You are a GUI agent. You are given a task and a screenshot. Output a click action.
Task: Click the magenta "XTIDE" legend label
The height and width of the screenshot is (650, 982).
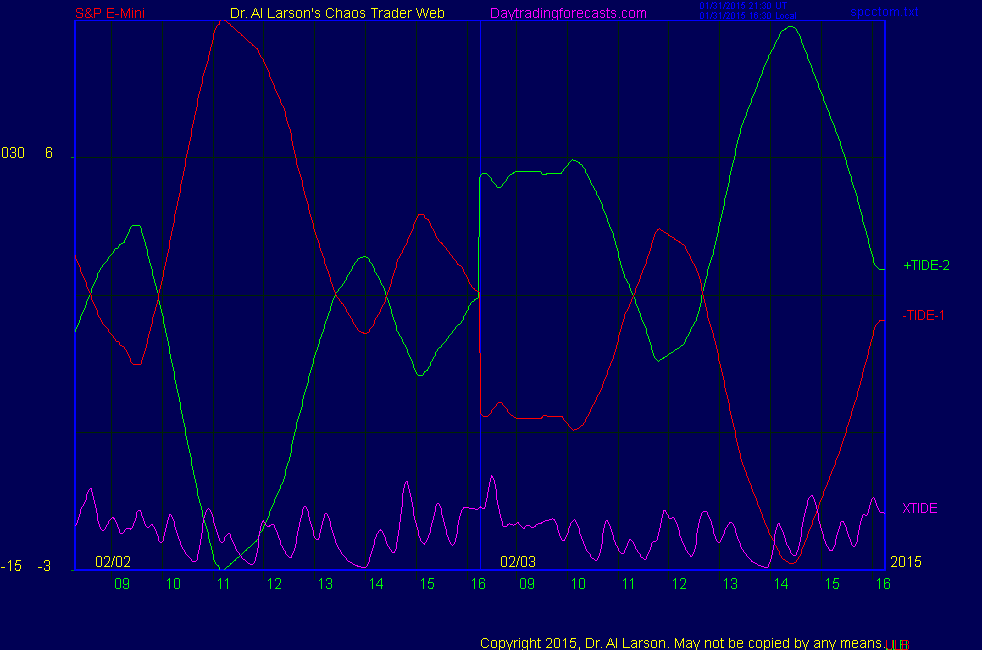click(919, 508)
